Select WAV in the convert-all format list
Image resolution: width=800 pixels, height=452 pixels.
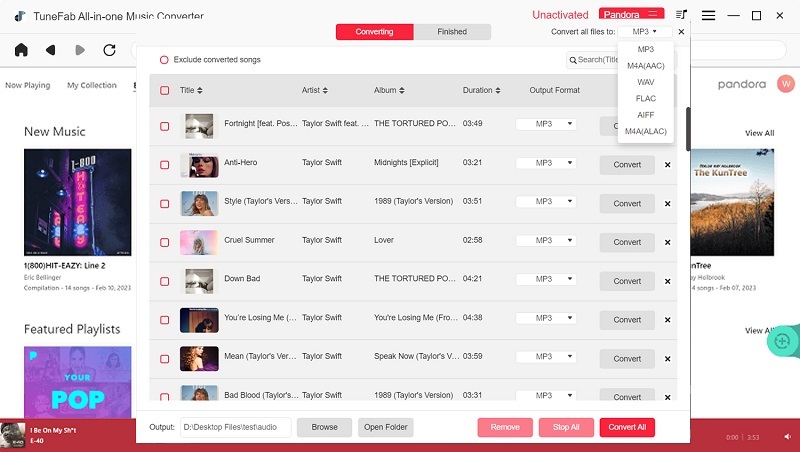(645, 82)
